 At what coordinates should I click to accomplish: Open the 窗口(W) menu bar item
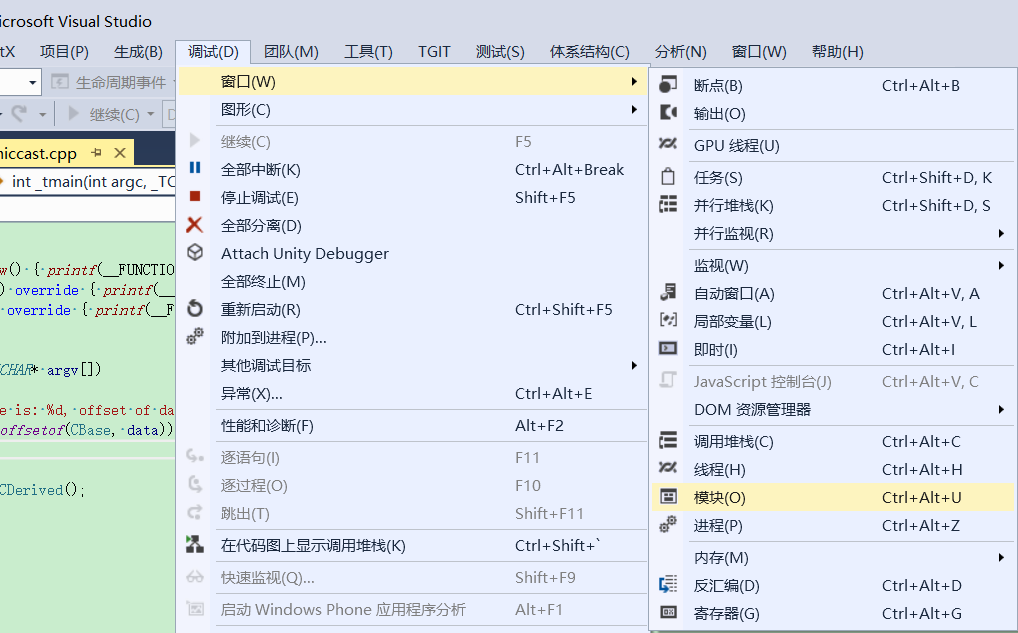(759, 52)
